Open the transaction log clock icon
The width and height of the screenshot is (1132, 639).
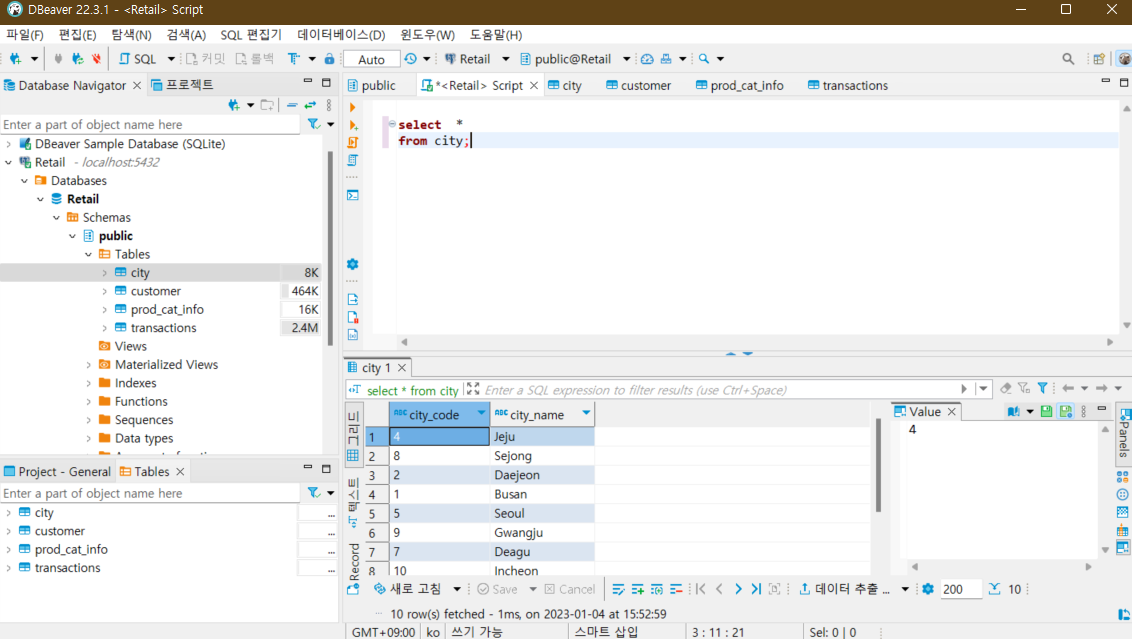point(411,59)
